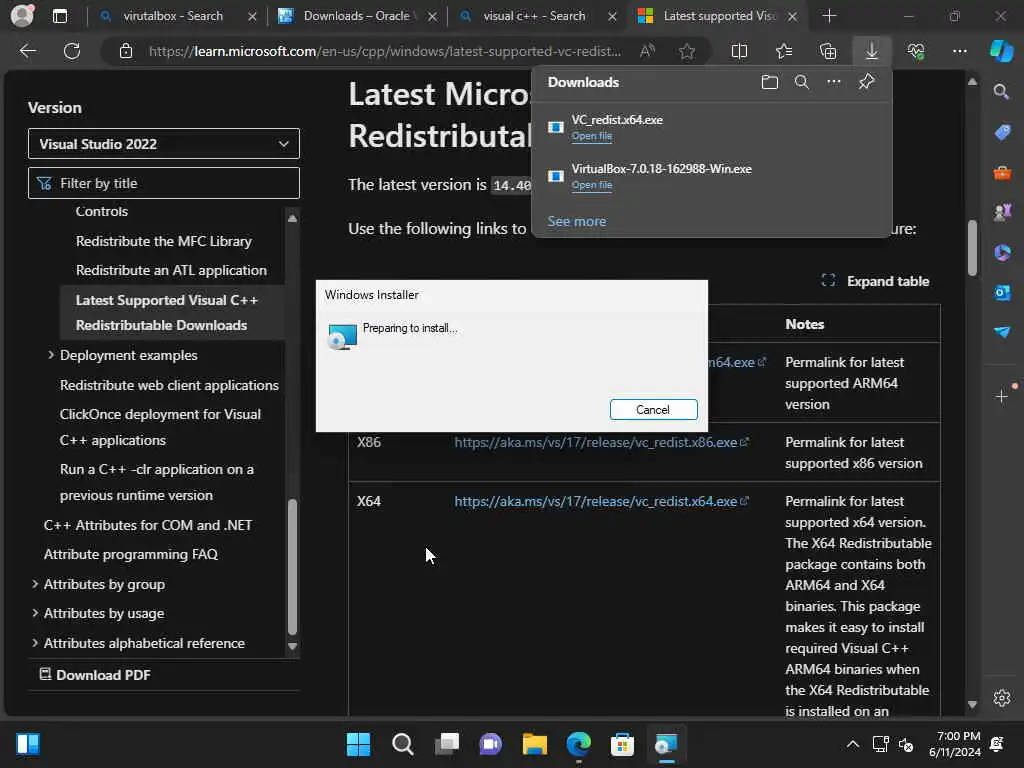Click the Read aloud icon in address bar

pos(647,51)
